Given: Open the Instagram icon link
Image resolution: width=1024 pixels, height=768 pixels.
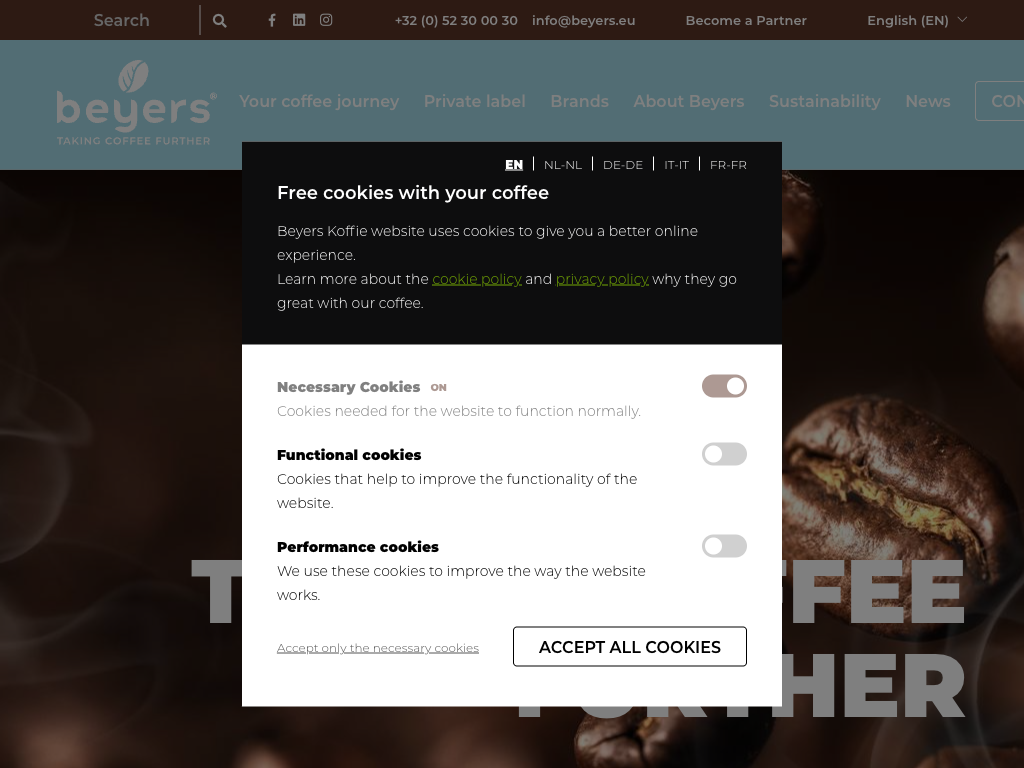Looking at the screenshot, I should pyautogui.click(x=326, y=20).
